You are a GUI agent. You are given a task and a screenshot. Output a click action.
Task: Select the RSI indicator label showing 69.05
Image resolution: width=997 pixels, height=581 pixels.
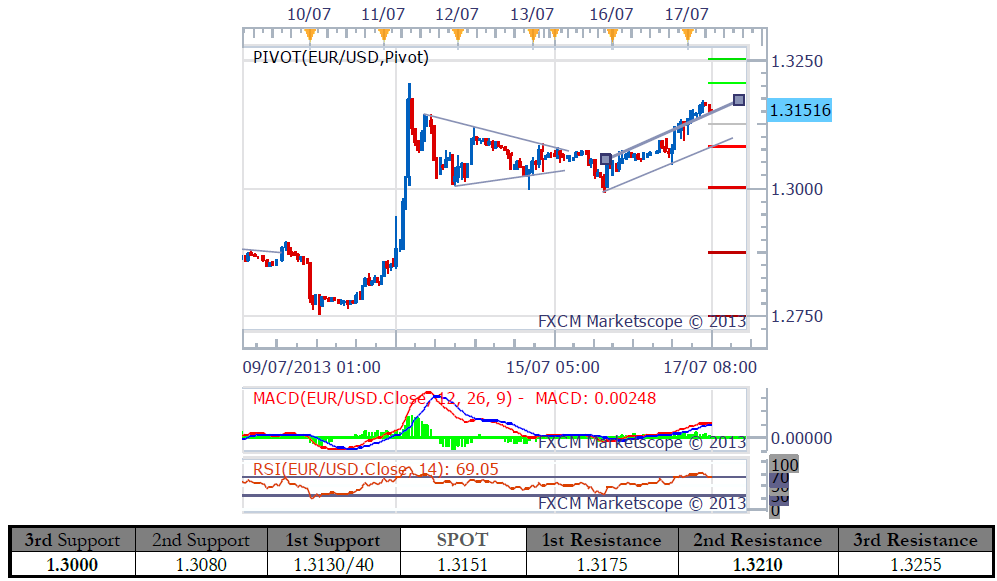[375, 469]
